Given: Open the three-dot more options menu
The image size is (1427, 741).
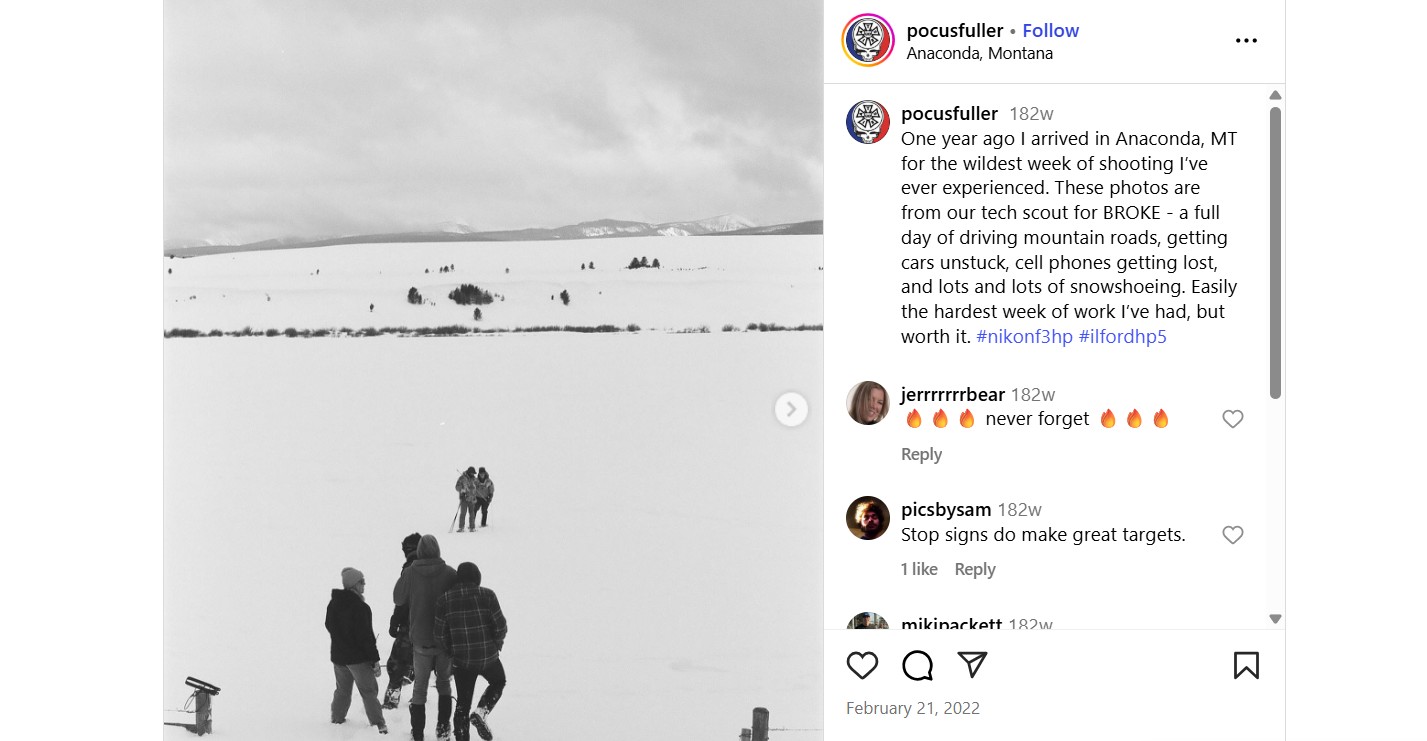Looking at the screenshot, I should coord(1246,41).
